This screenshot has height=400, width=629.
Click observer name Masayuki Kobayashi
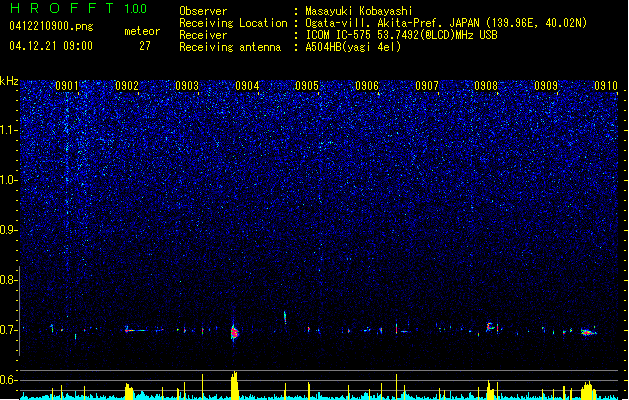point(359,11)
